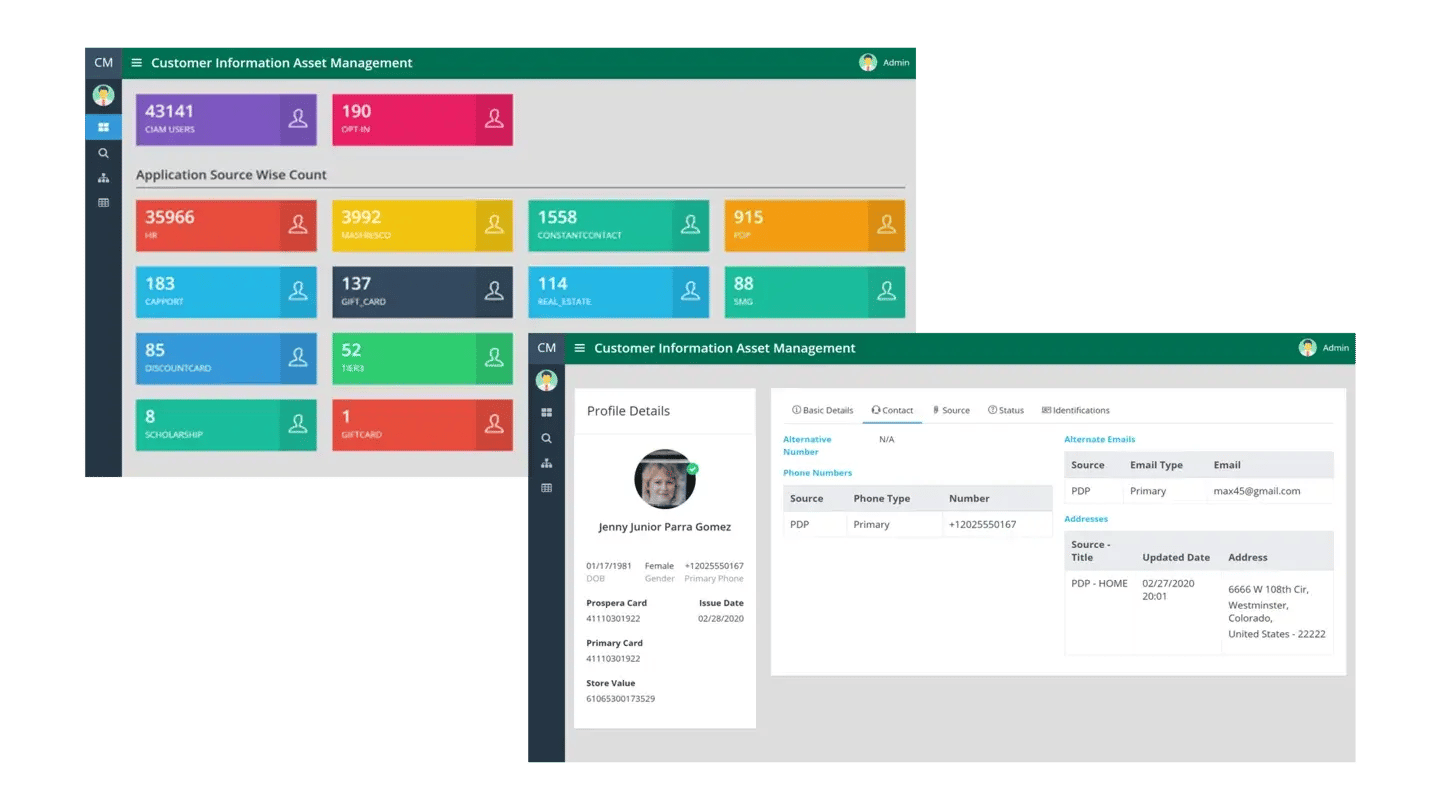
Task: Toggle the hamburger menu in the profile window header
Action: [x=580, y=348]
